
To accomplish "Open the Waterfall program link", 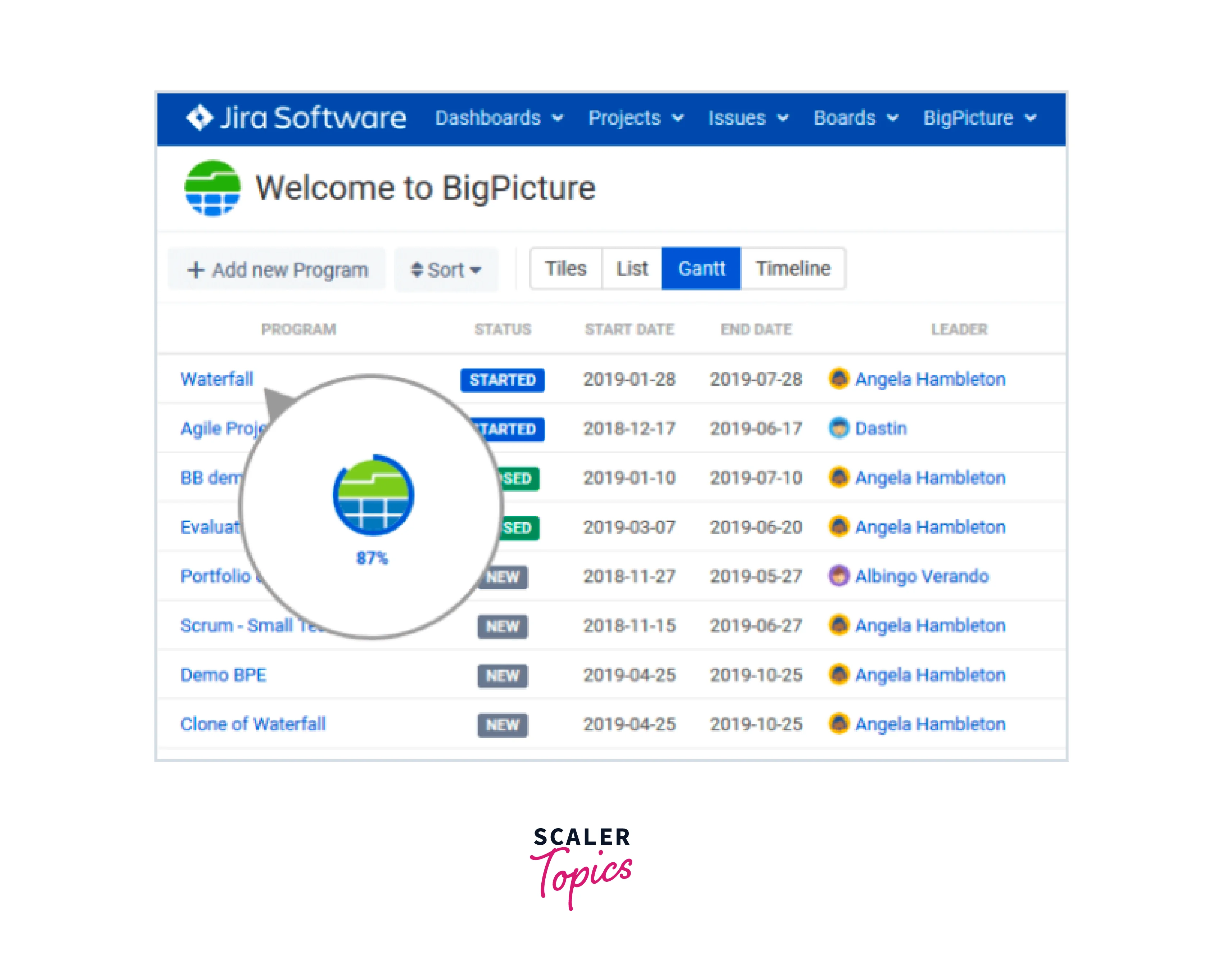I will tap(217, 378).
